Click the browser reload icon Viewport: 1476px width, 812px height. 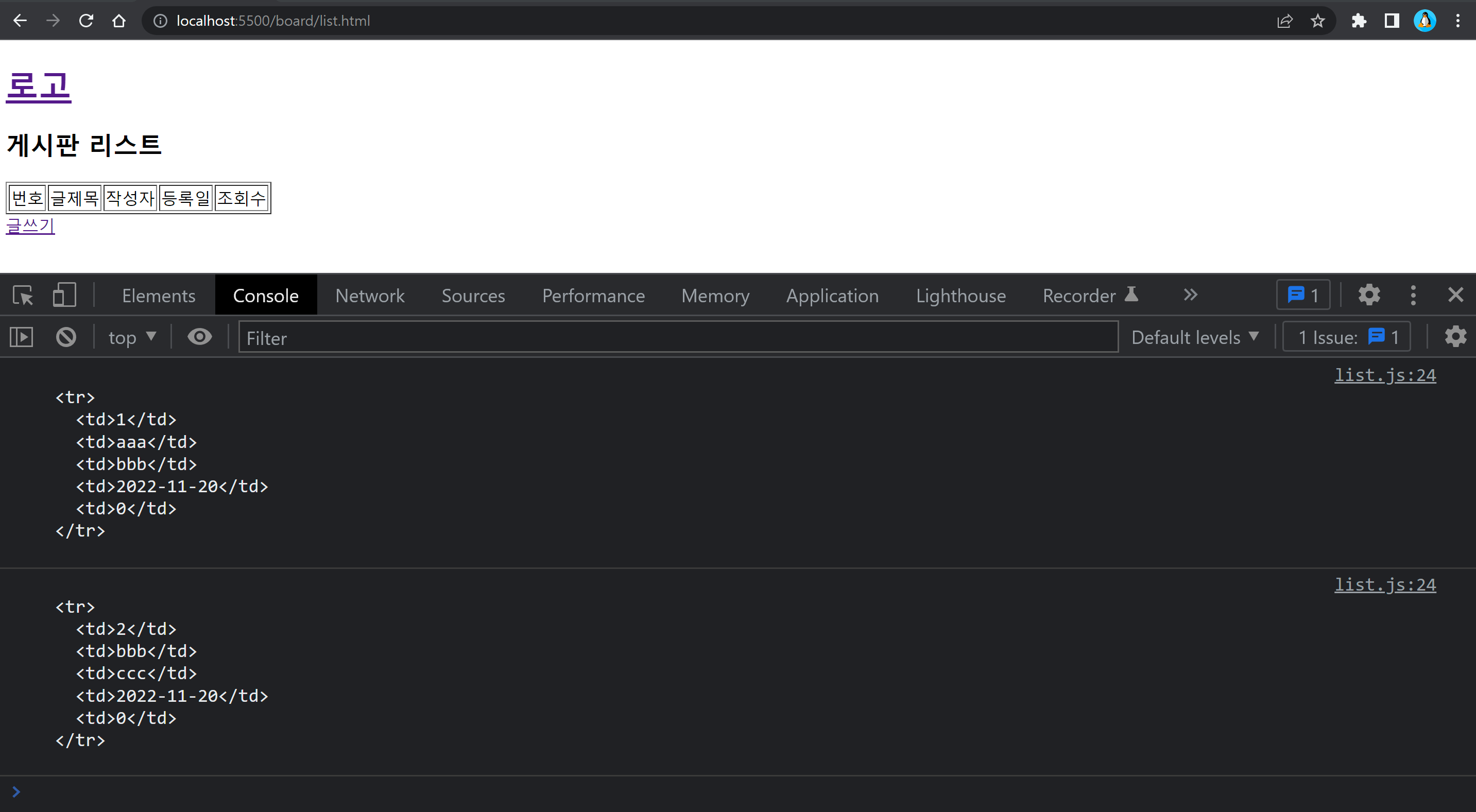click(86, 21)
